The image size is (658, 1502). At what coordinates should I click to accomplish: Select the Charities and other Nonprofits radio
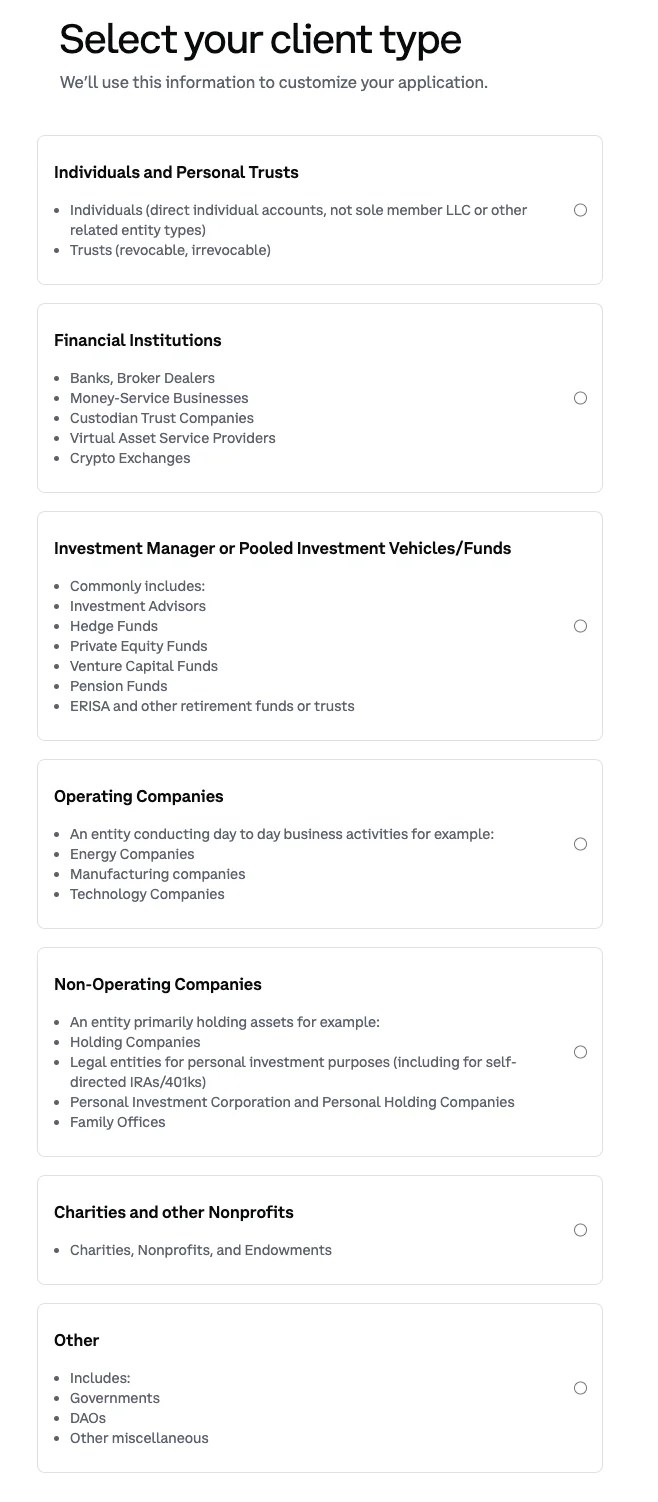(580, 1230)
